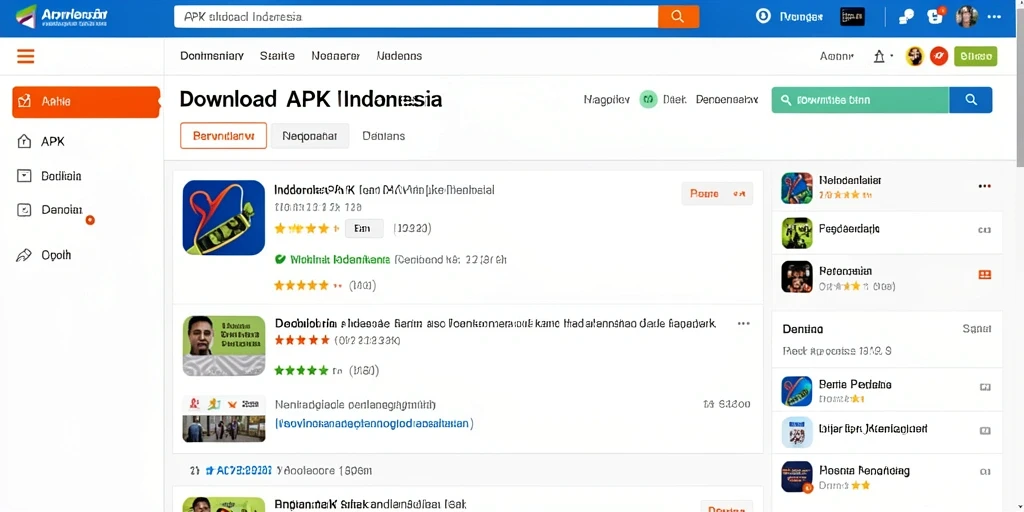Select the Opoth share icon in sidebar

click(x=24, y=255)
